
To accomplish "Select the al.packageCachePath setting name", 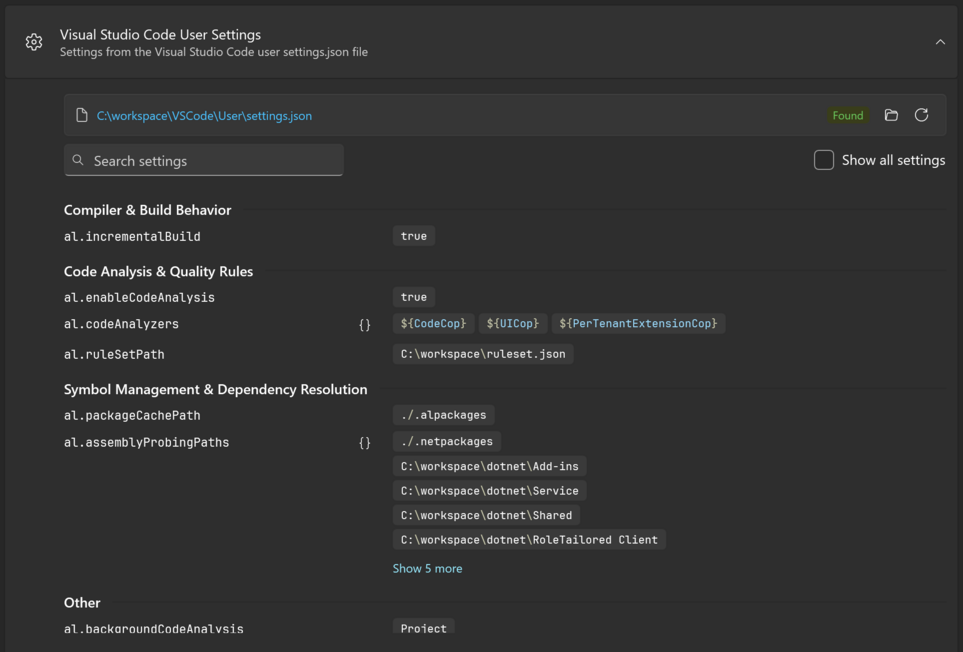I will click(x=132, y=416).
